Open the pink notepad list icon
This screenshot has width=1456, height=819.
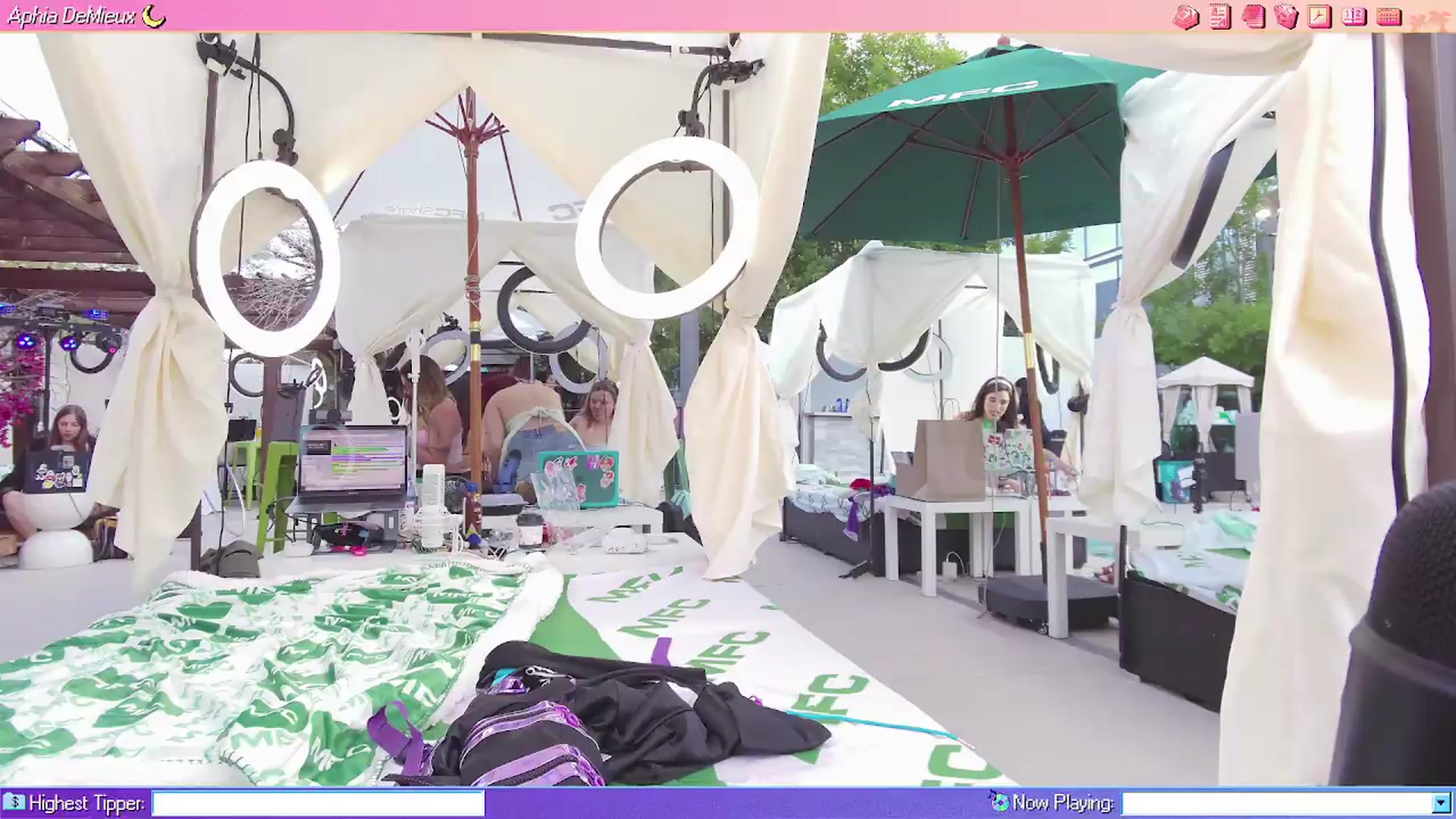(1220, 17)
